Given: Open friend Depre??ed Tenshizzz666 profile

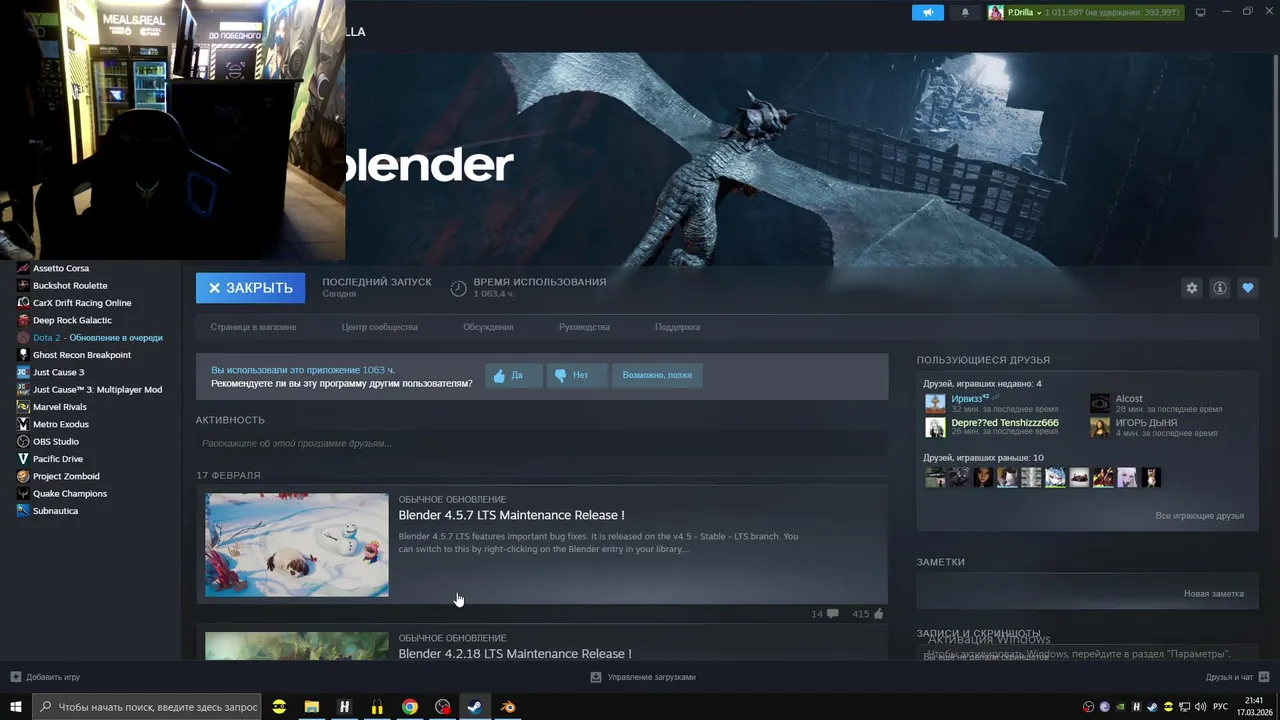Looking at the screenshot, I should coord(1005,423).
